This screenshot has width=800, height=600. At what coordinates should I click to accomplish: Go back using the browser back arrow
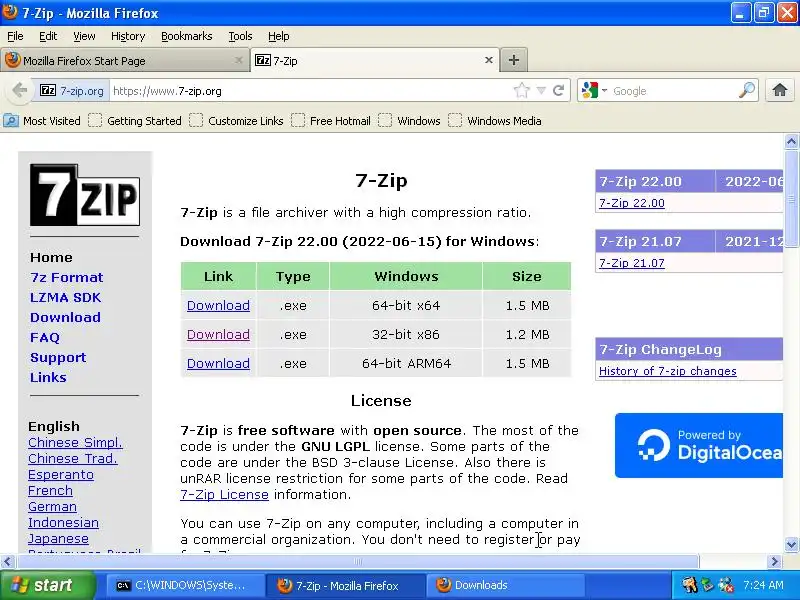(20, 91)
